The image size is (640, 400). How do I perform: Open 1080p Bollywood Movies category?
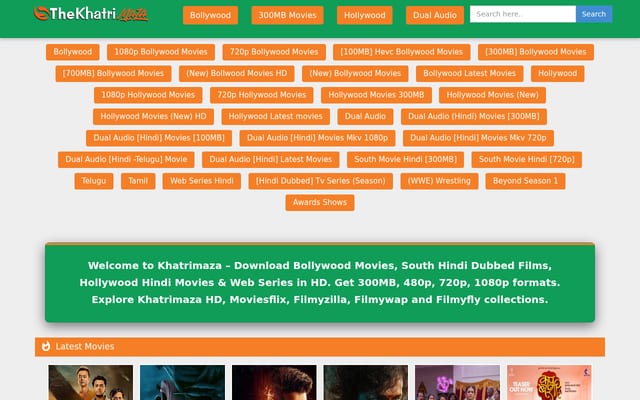[161, 52]
